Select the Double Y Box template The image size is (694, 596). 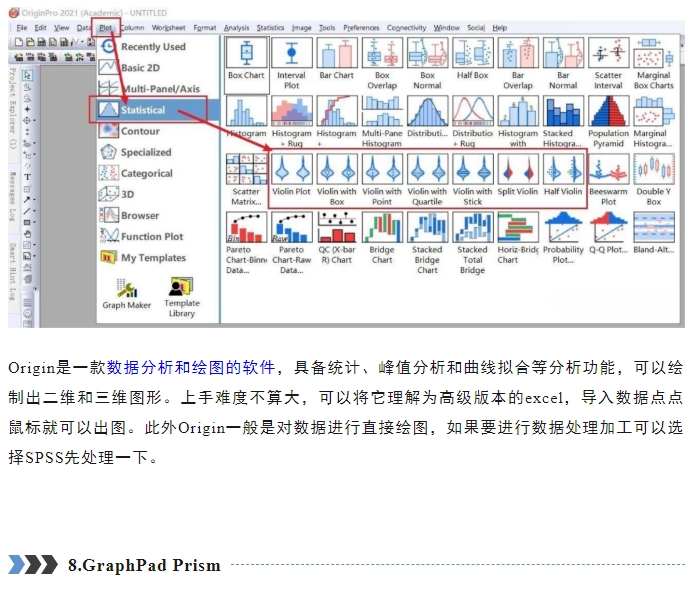pos(653,180)
